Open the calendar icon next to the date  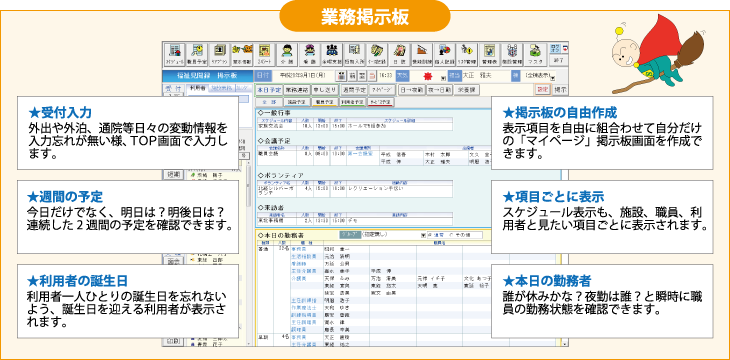[x=342, y=75]
